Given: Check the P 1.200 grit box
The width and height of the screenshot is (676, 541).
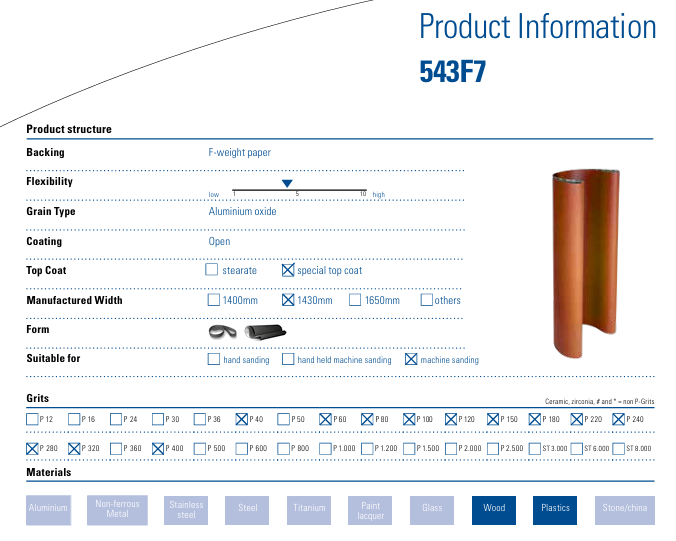Looking at the screenshot, I should tap(367, 449).
